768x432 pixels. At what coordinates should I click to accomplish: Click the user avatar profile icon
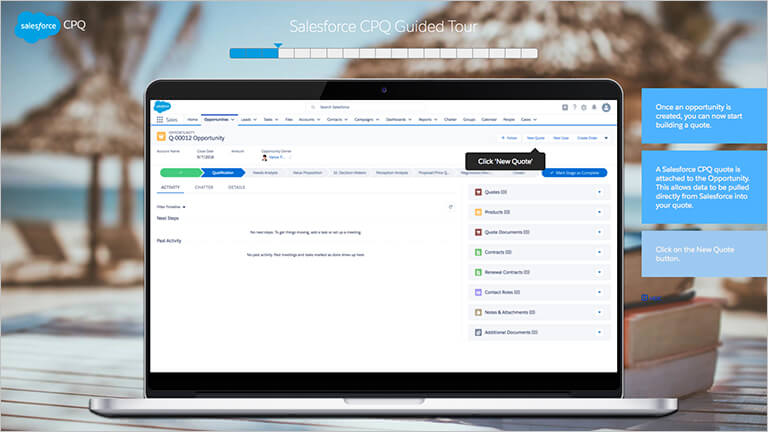[605, 107]
